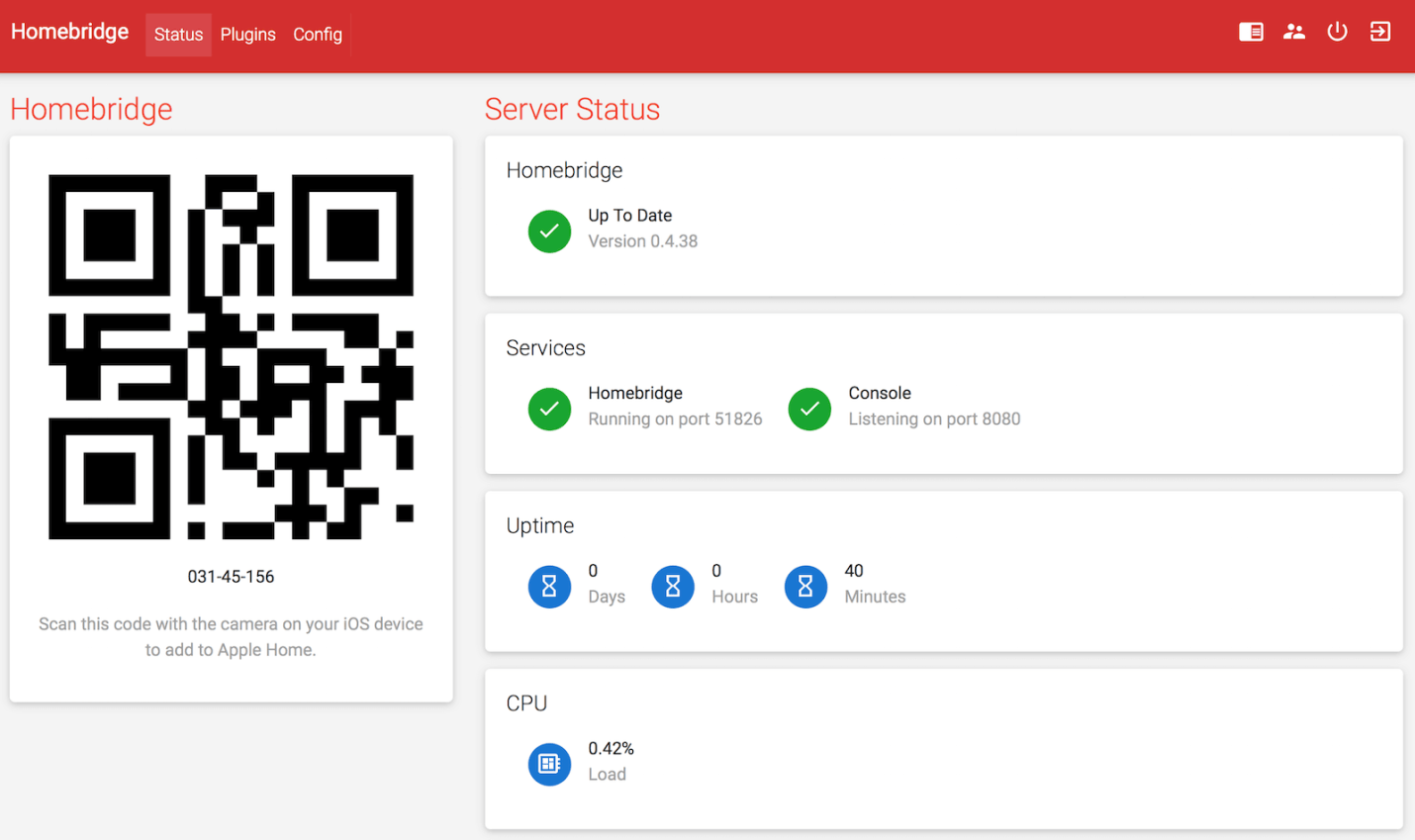Image resolution: width=1415 pixels, height=840 pixels.
Task: Open the users management icon
Action: (1294, 32)
